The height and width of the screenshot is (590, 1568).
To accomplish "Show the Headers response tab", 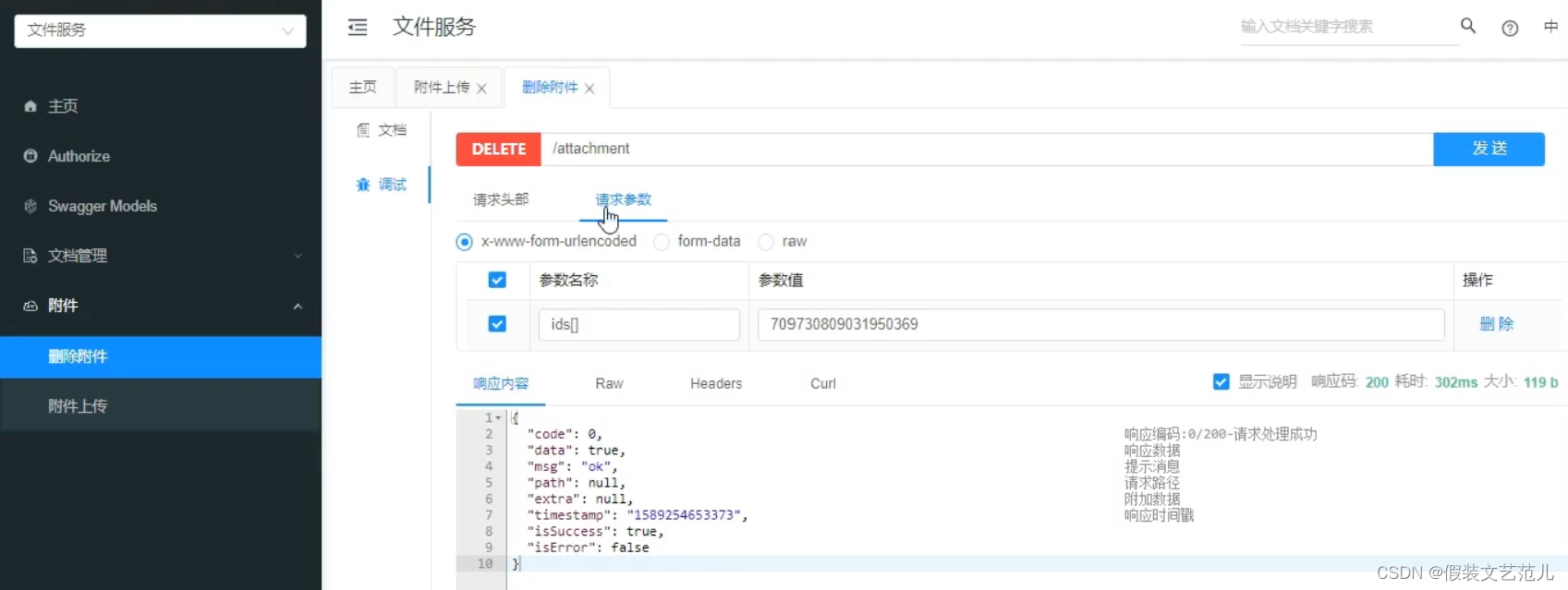I will coord(716,383).
